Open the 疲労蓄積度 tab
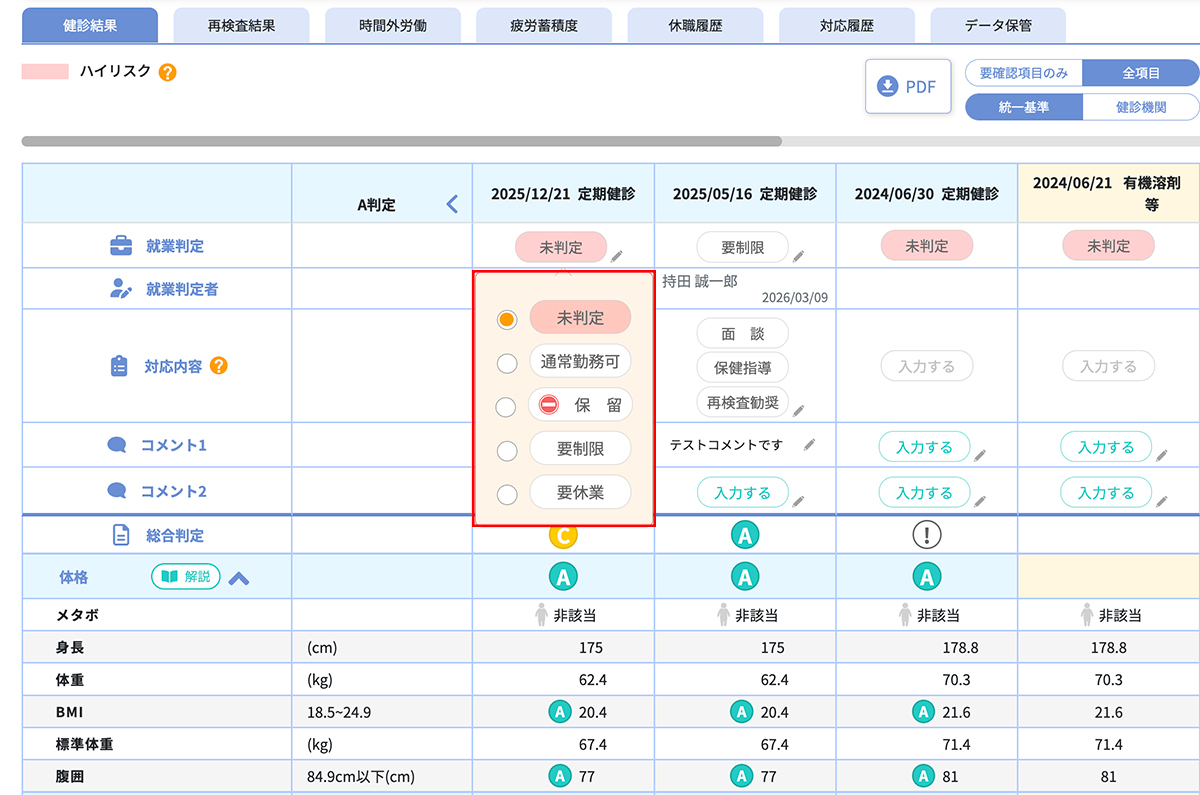 pyautogui.click(x=543, y=26)
